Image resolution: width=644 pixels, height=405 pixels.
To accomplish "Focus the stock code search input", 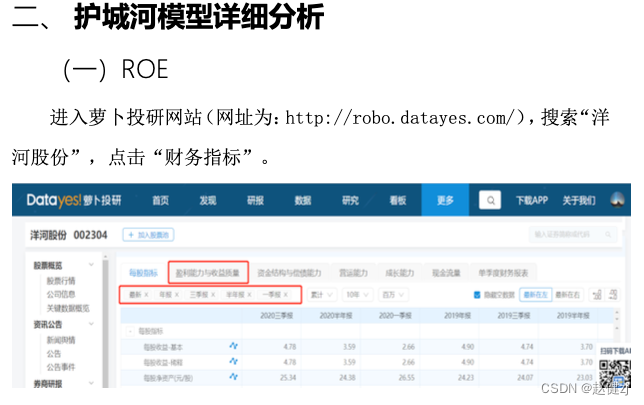I will [573, 235].
